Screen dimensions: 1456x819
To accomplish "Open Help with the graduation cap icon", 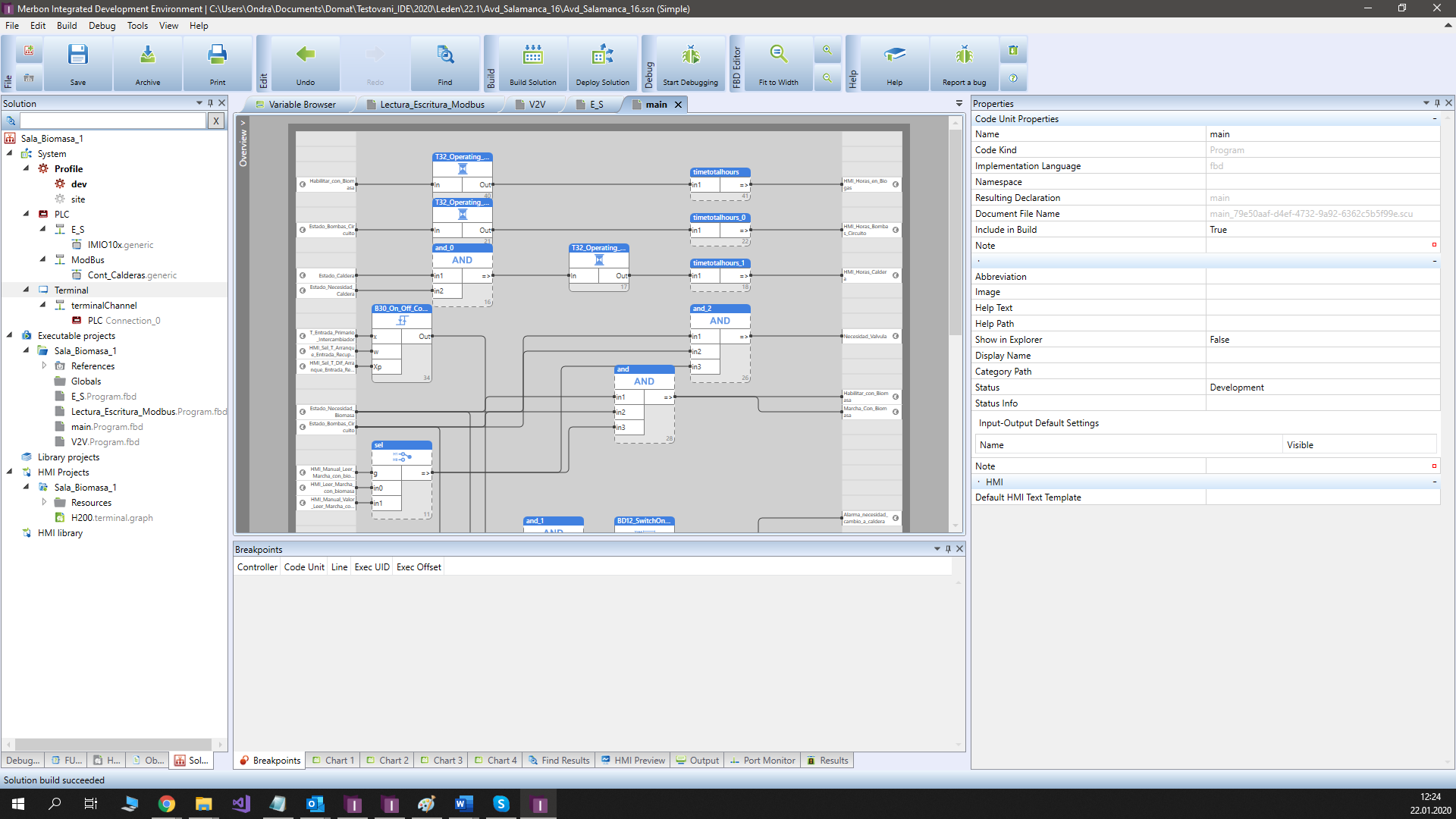I will (x=895, y=55).
